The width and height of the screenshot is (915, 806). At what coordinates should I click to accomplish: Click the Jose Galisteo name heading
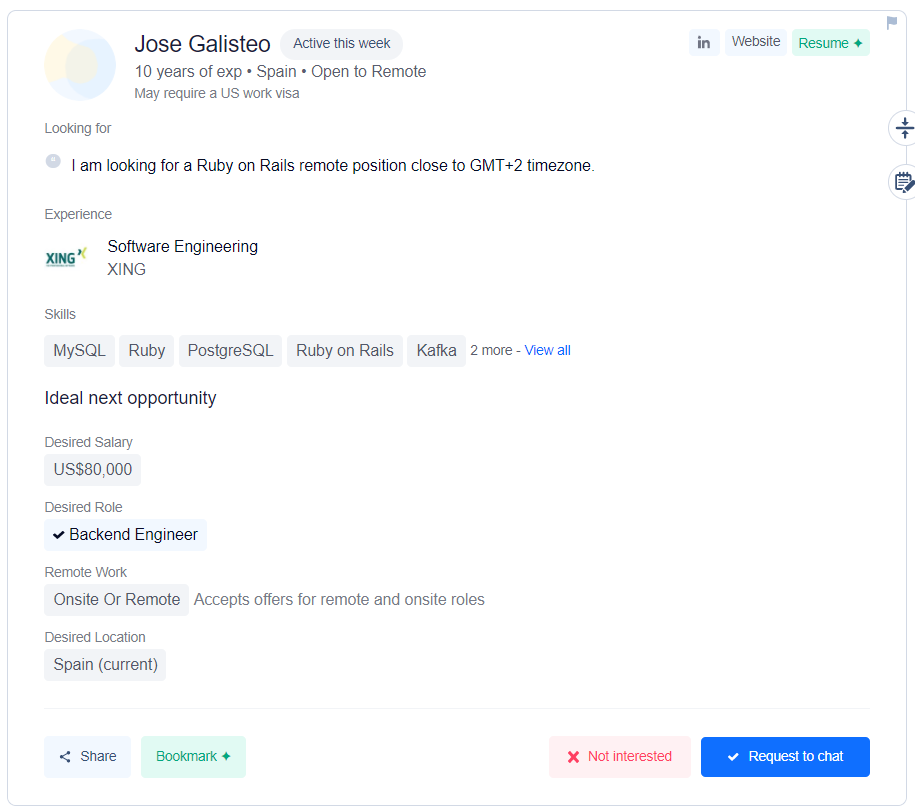[x=202, y=44]
